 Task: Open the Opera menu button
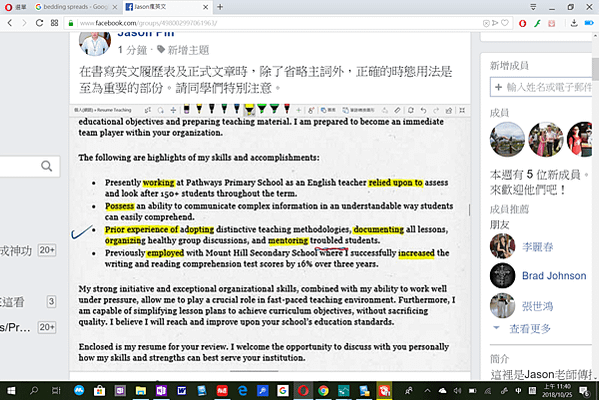click(16, 7)
